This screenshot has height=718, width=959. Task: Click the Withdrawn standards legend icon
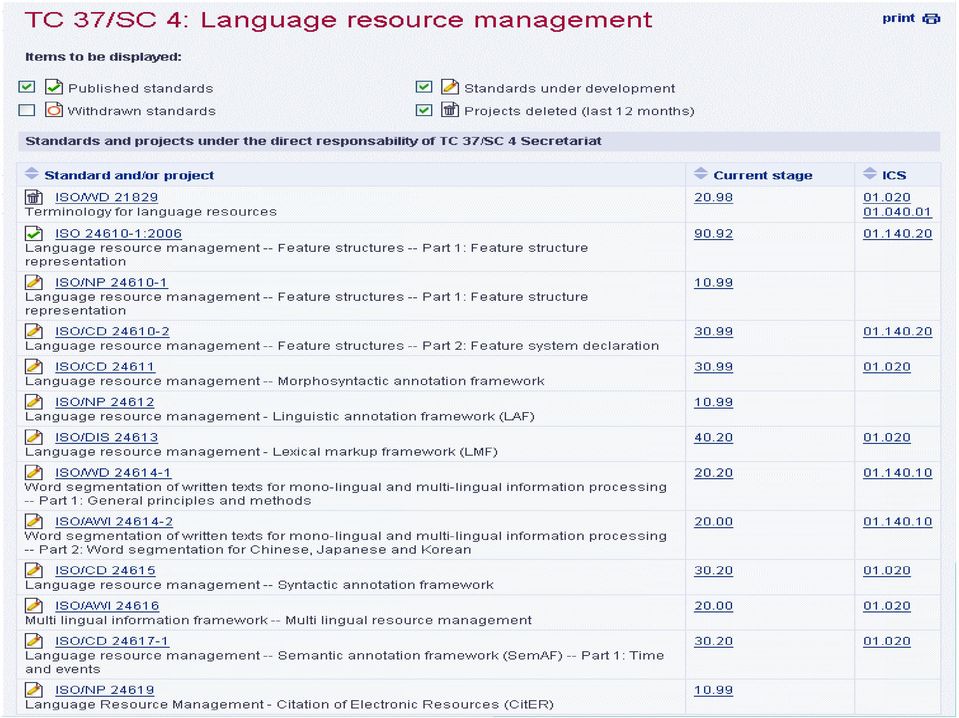click(x=54, y=110)
